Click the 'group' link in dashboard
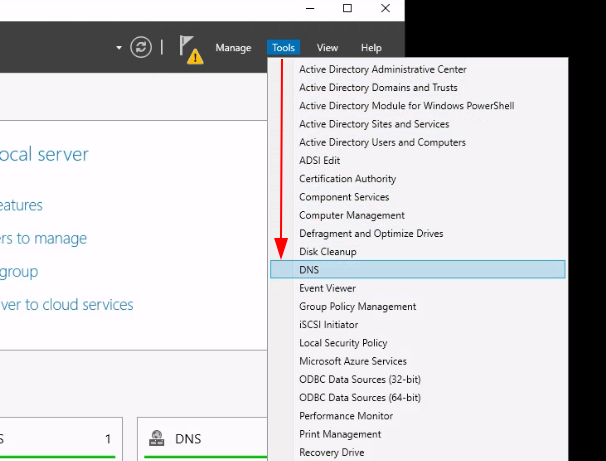Viewport: 606px width, 461px height. [x=19, y=272]
